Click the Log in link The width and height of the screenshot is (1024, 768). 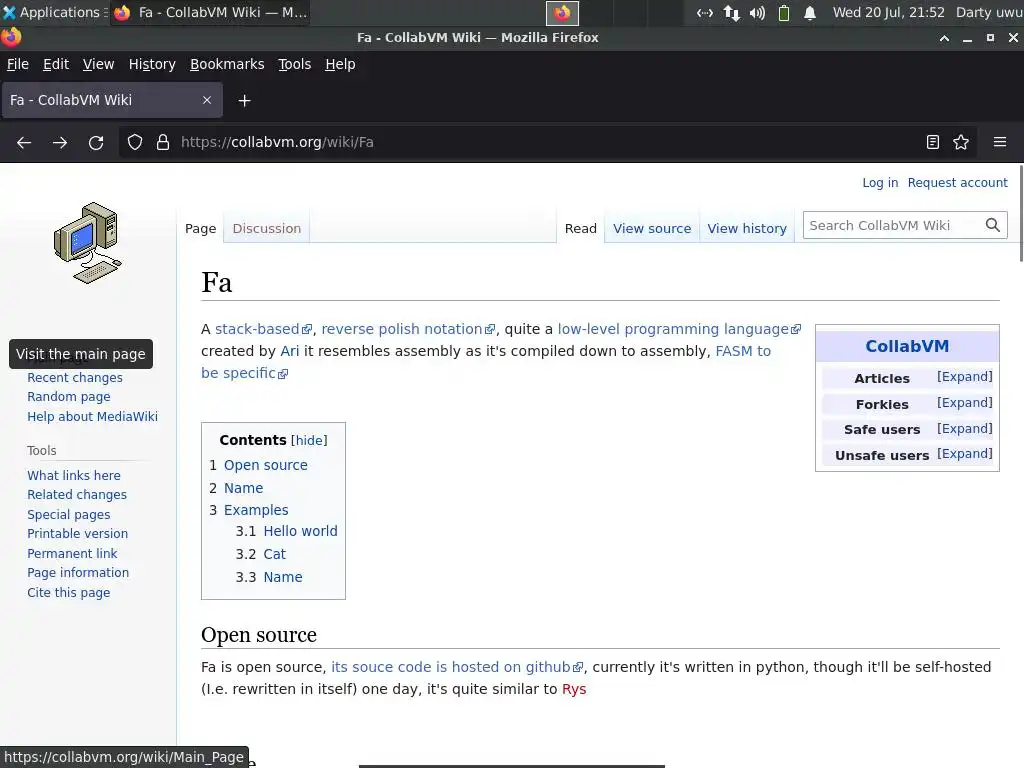[880, 183]
